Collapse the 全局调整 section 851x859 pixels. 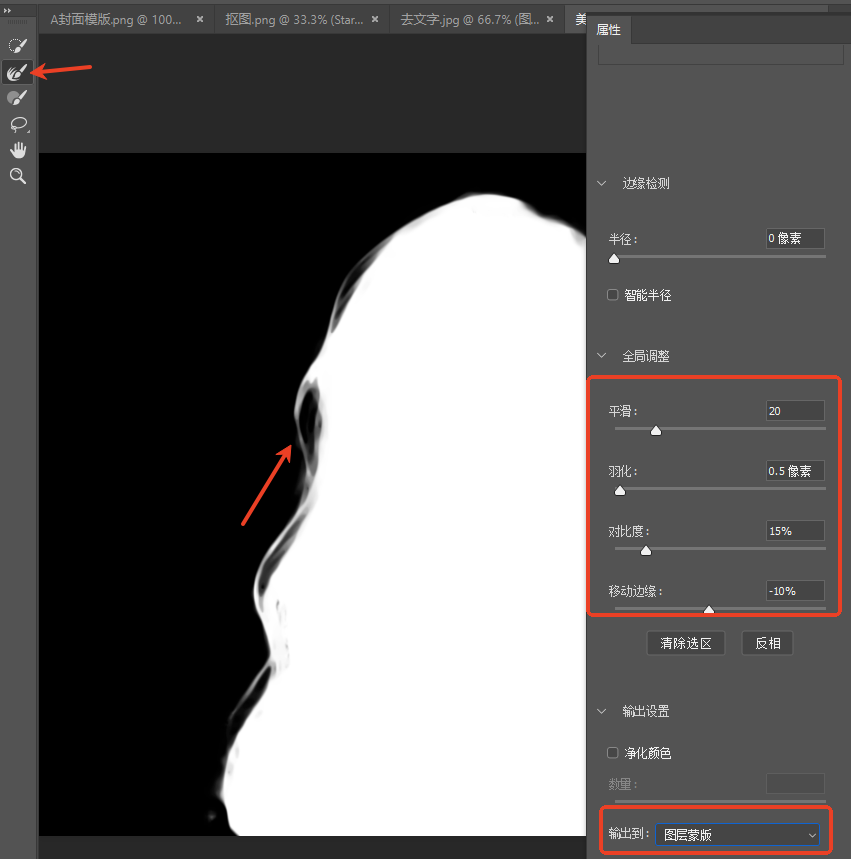602,356
